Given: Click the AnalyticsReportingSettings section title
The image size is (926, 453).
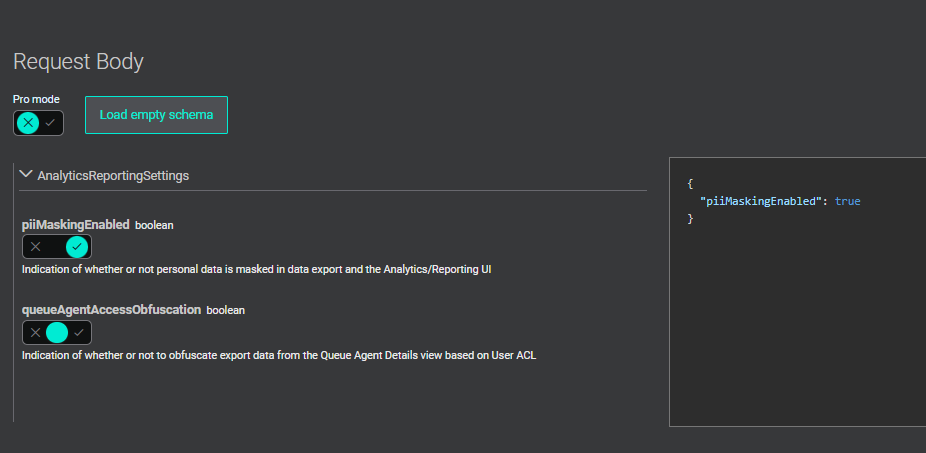Looking at the screenshot, I should pyautogui.click(x=113, y=175).
